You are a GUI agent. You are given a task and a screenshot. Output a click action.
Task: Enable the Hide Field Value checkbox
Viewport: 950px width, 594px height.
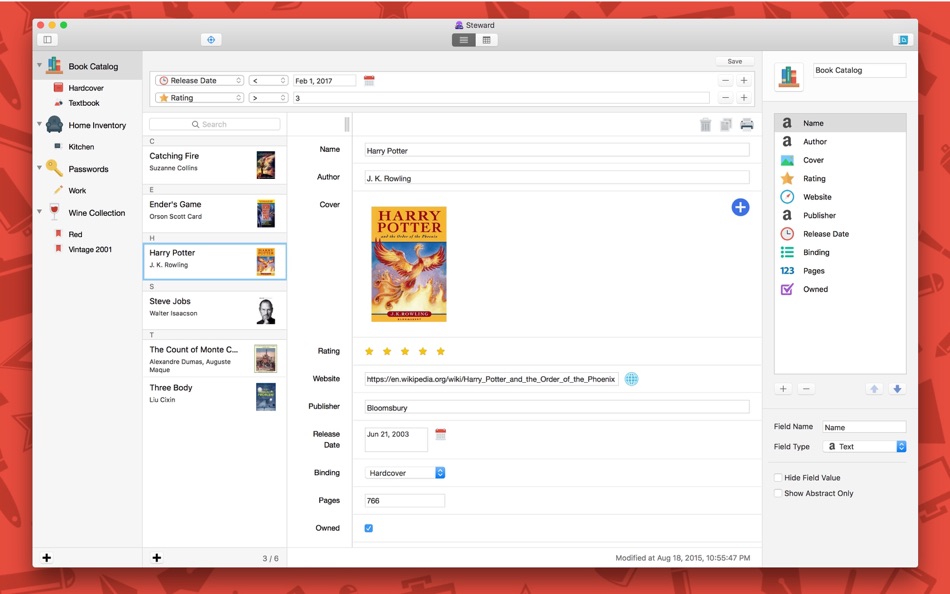[778, 478]
